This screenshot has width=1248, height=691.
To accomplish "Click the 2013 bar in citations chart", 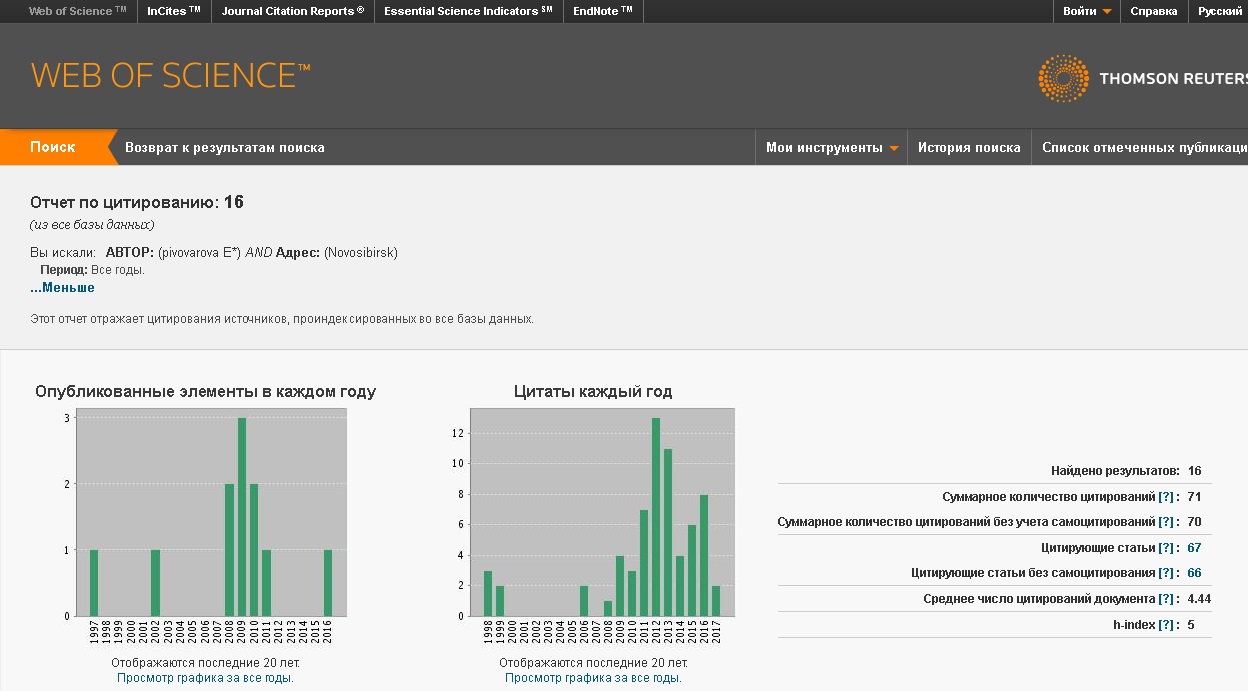I will pyautogui.click(x=668, y=532).
